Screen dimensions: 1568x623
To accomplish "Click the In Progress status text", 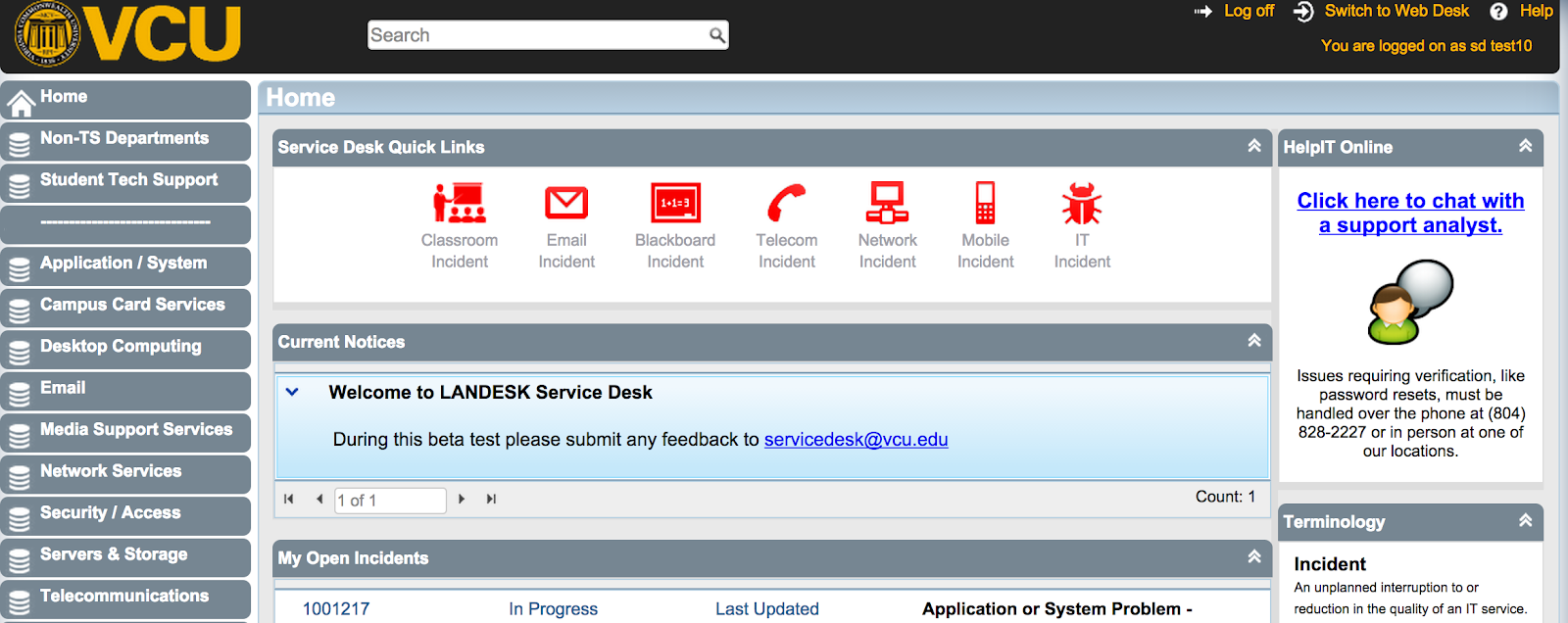I will [x=553, y=608].
